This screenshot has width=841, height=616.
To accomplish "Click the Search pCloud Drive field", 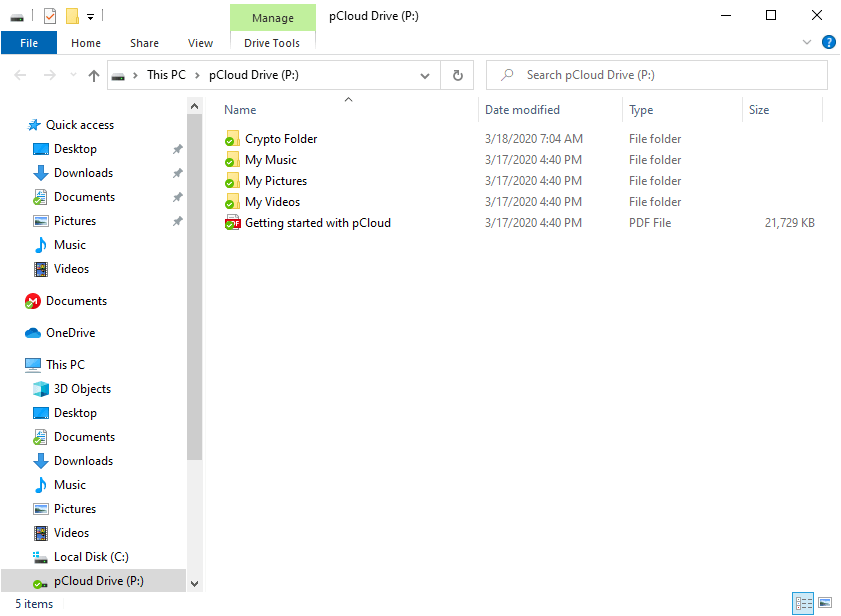I will [x=656, y=75].
